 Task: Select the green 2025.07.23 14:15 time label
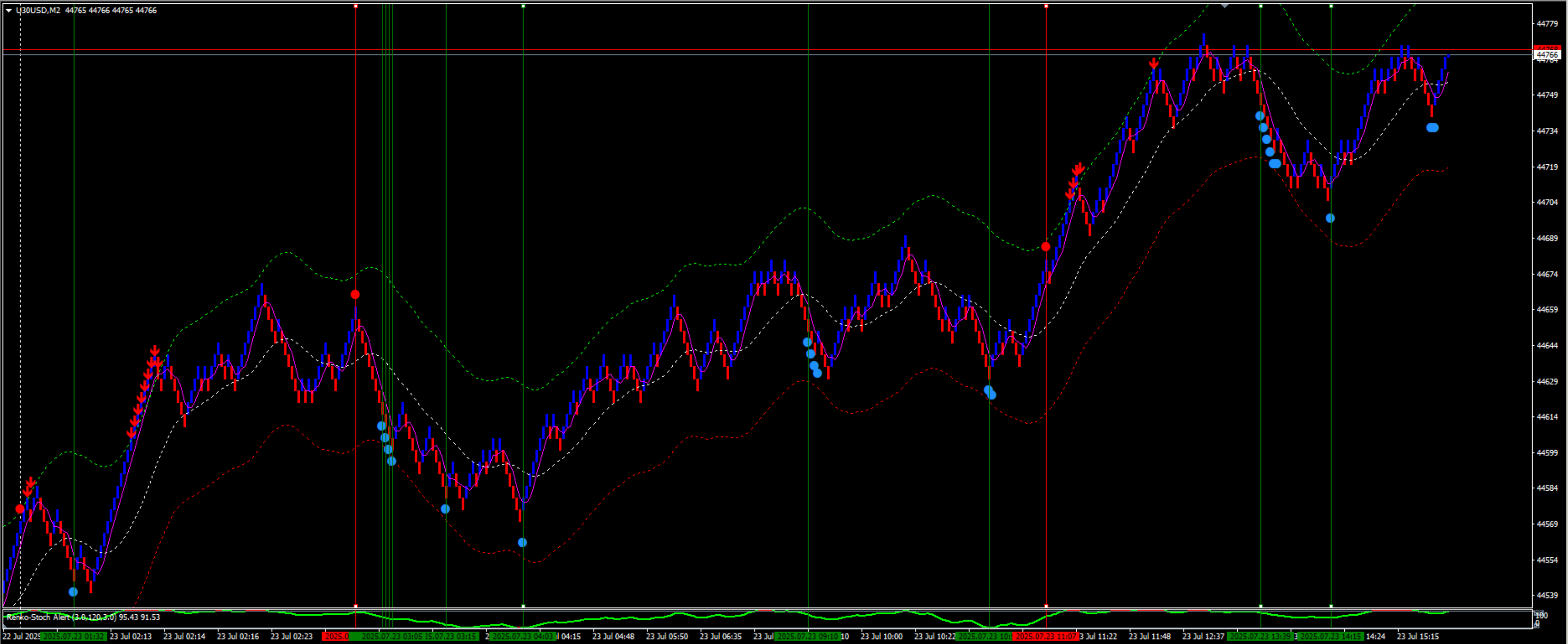[x=1330, y=637]
